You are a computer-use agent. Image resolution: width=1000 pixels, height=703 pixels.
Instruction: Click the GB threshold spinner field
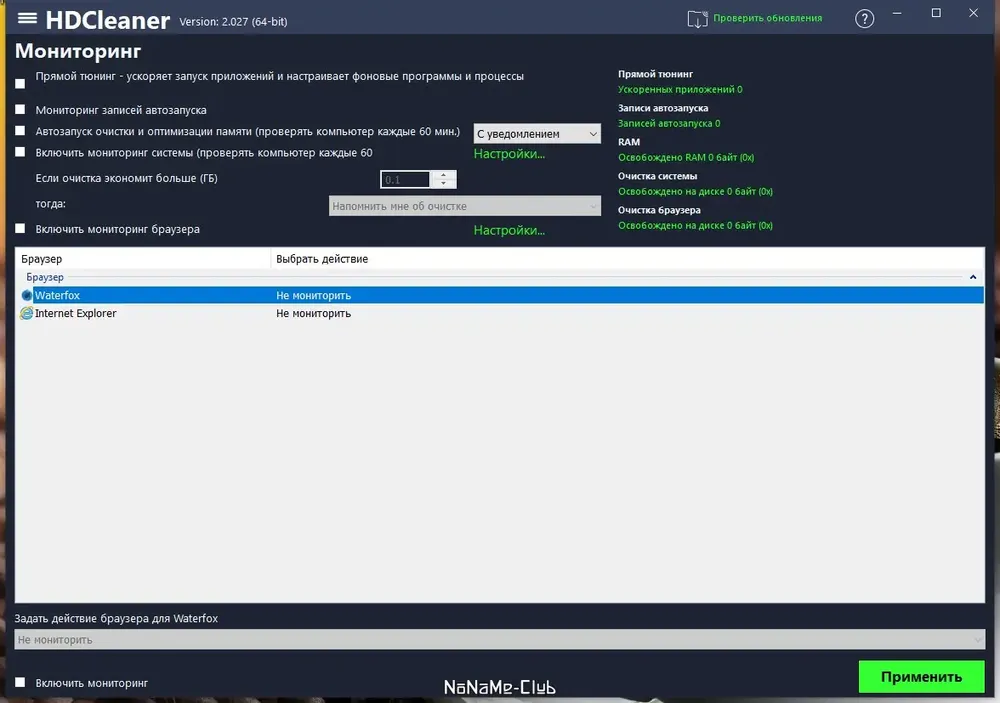click(408, 180)
